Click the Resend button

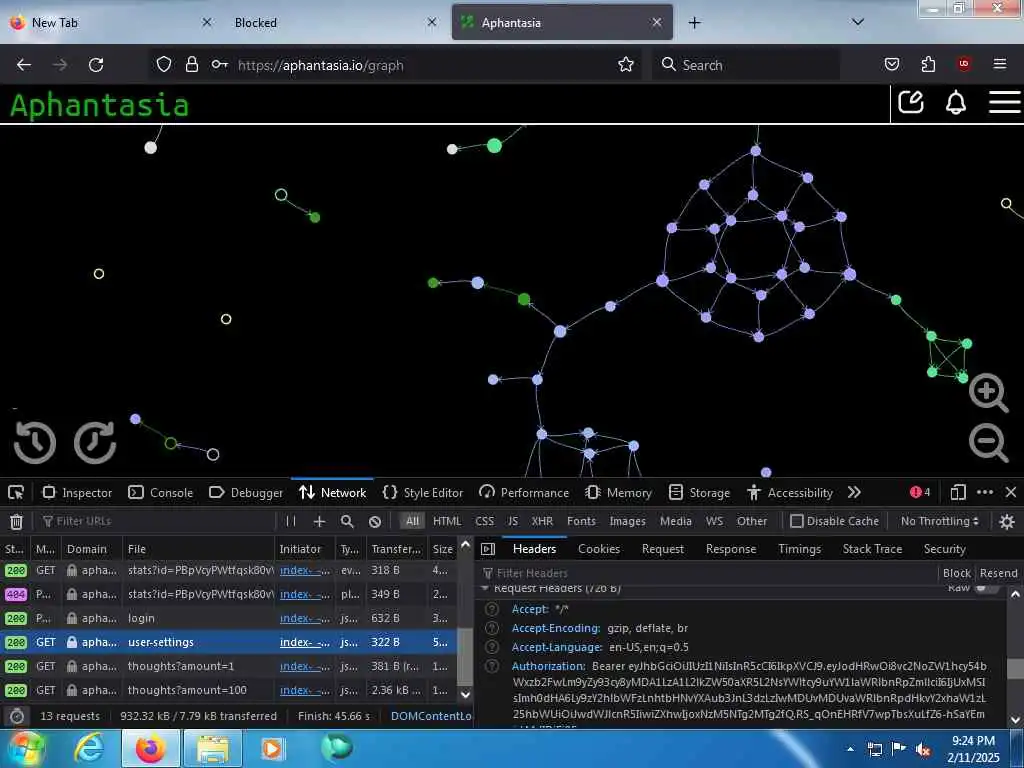[x=999, y=573]
